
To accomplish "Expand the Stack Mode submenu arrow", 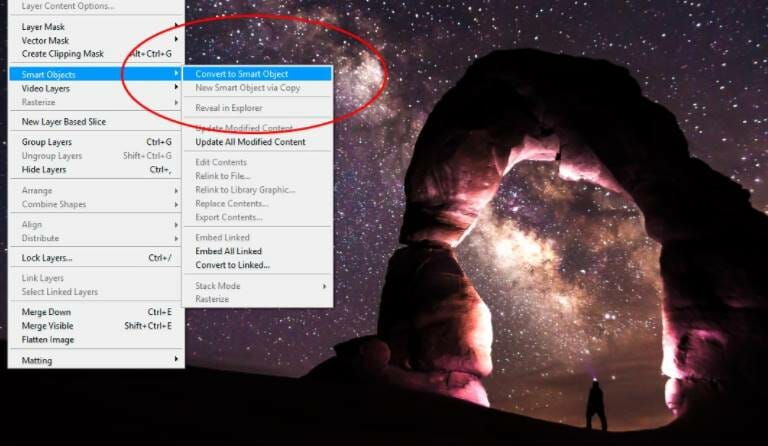I will pos(324,286).
